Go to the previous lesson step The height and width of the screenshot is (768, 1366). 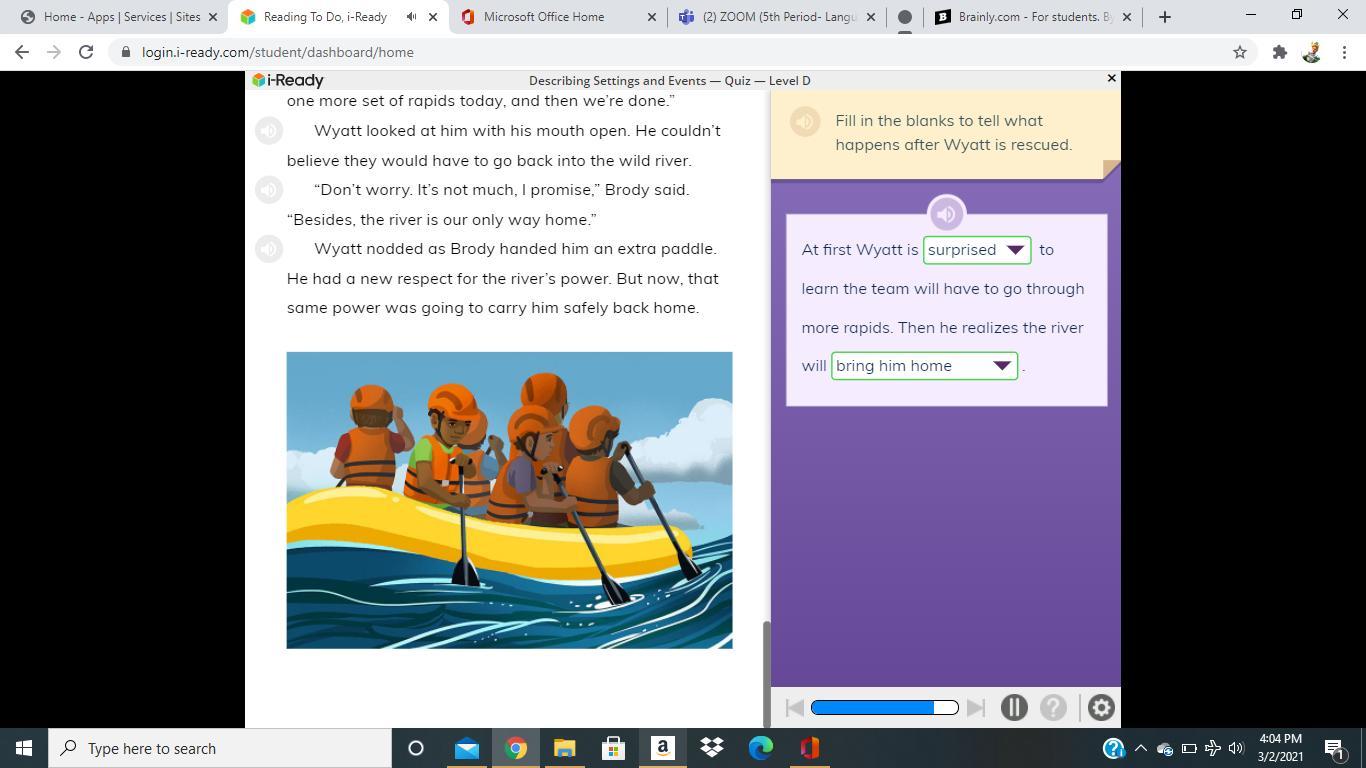(794, 707)
